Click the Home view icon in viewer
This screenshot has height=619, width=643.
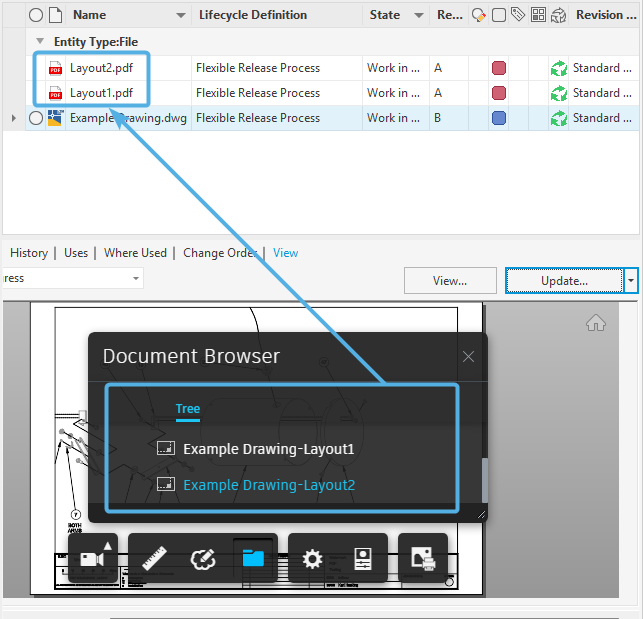596,323
